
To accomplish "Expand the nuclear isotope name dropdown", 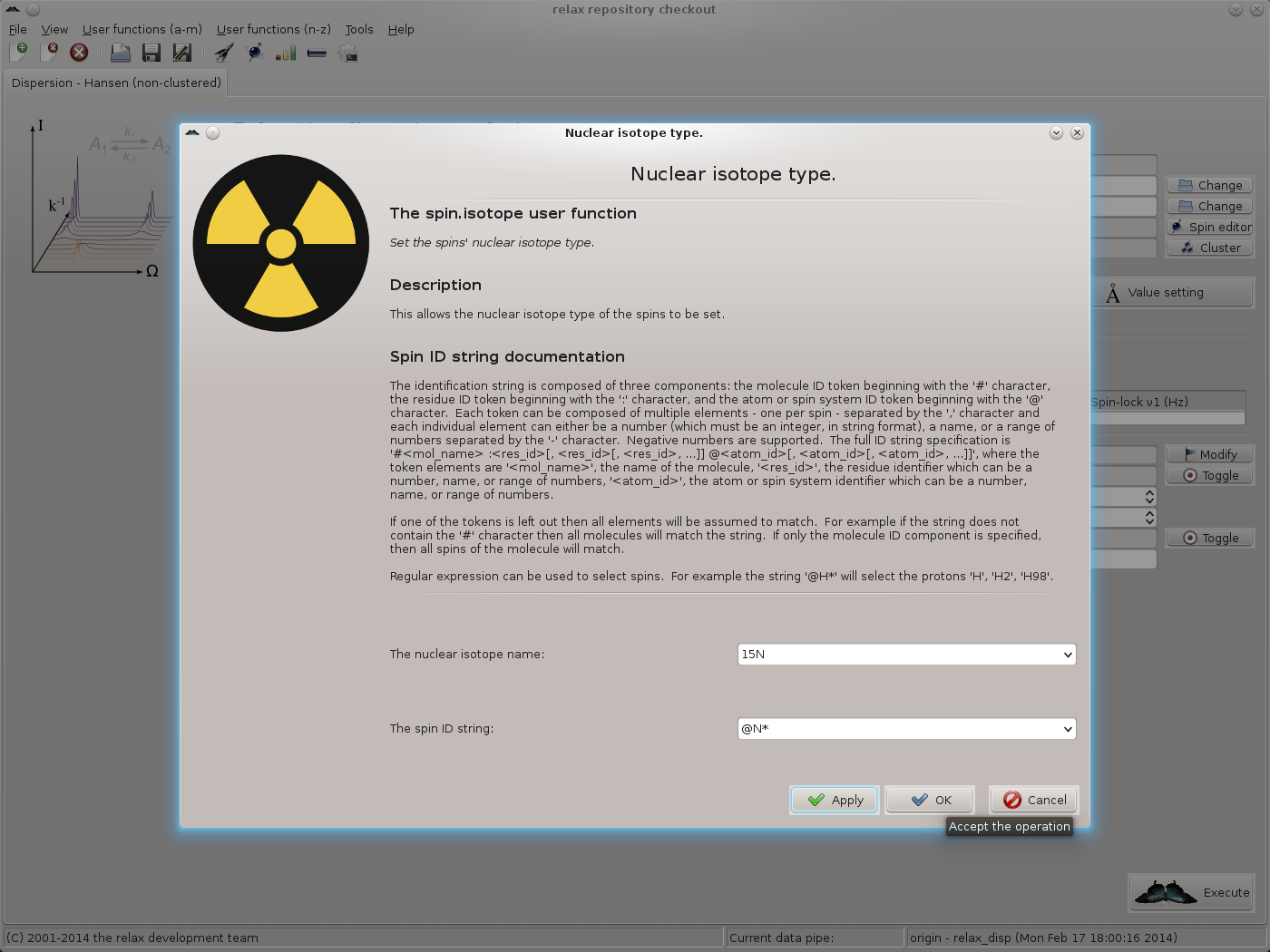I will pos(1067,655).
